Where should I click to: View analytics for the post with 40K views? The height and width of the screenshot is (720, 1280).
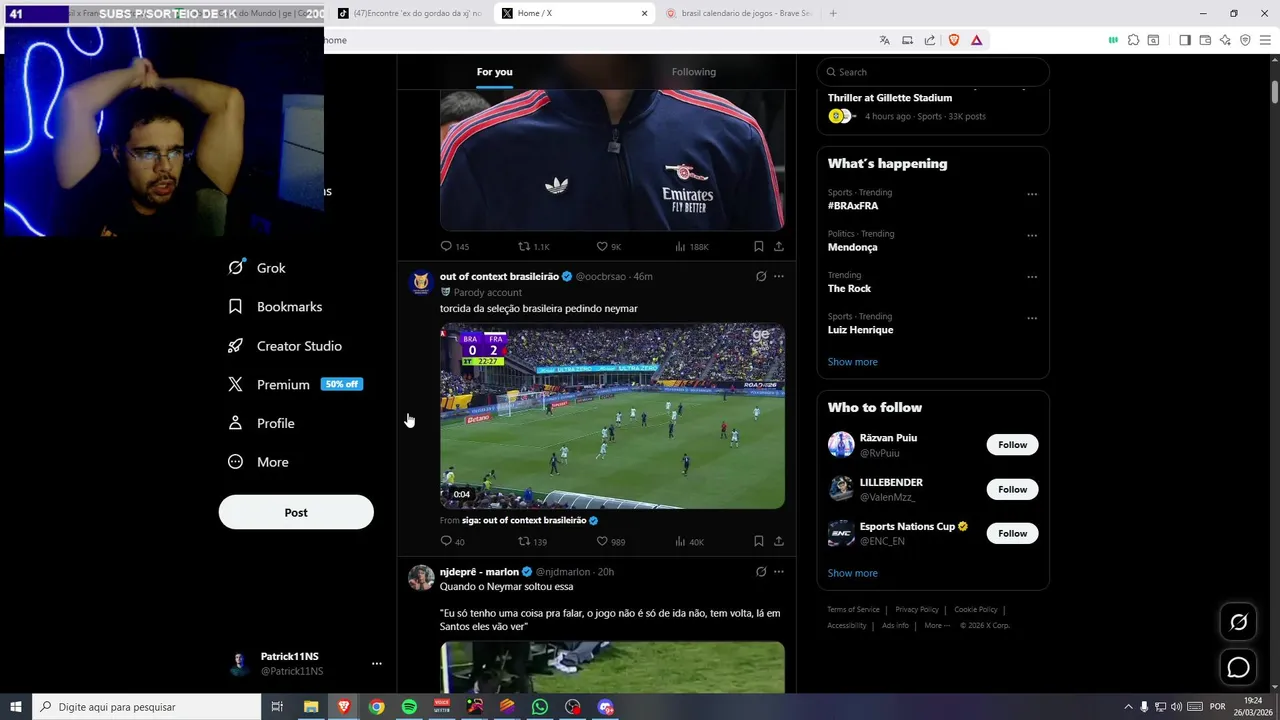click(689, 541)
